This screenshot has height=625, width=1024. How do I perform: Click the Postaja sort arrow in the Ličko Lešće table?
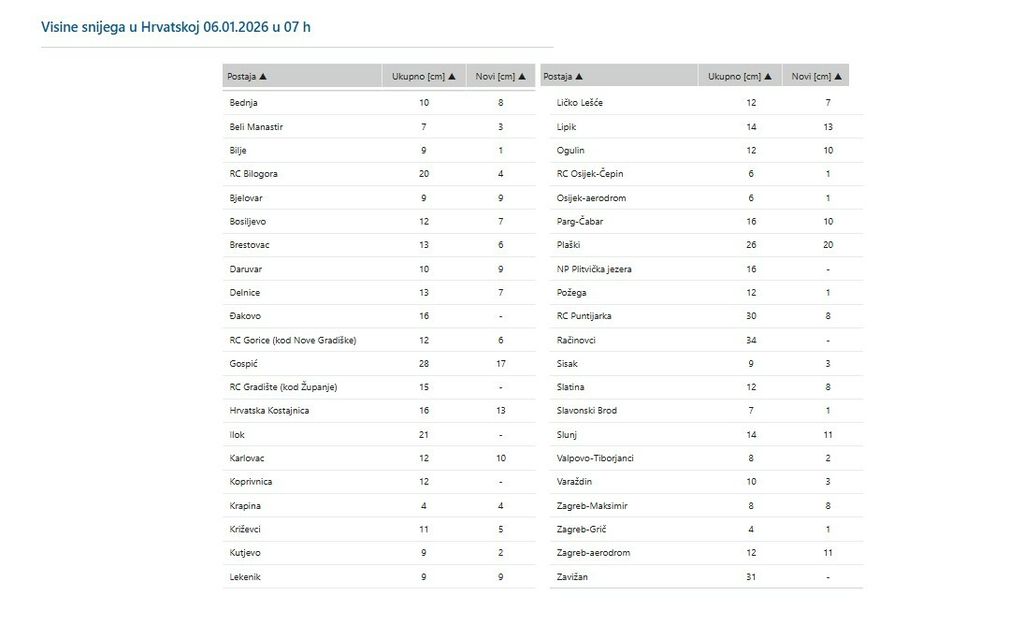tap(579, 76)
